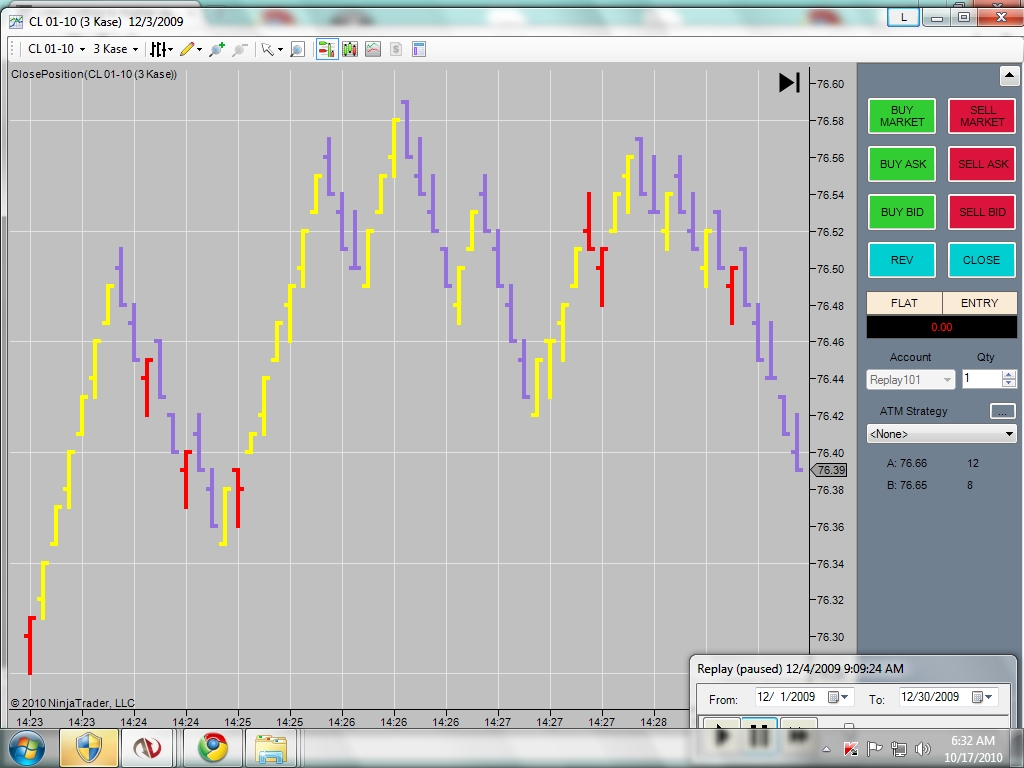This screenshot has height=768, width=1024.
Task: Click the speaker volume tray icon
Action: [x=923, y=749]
